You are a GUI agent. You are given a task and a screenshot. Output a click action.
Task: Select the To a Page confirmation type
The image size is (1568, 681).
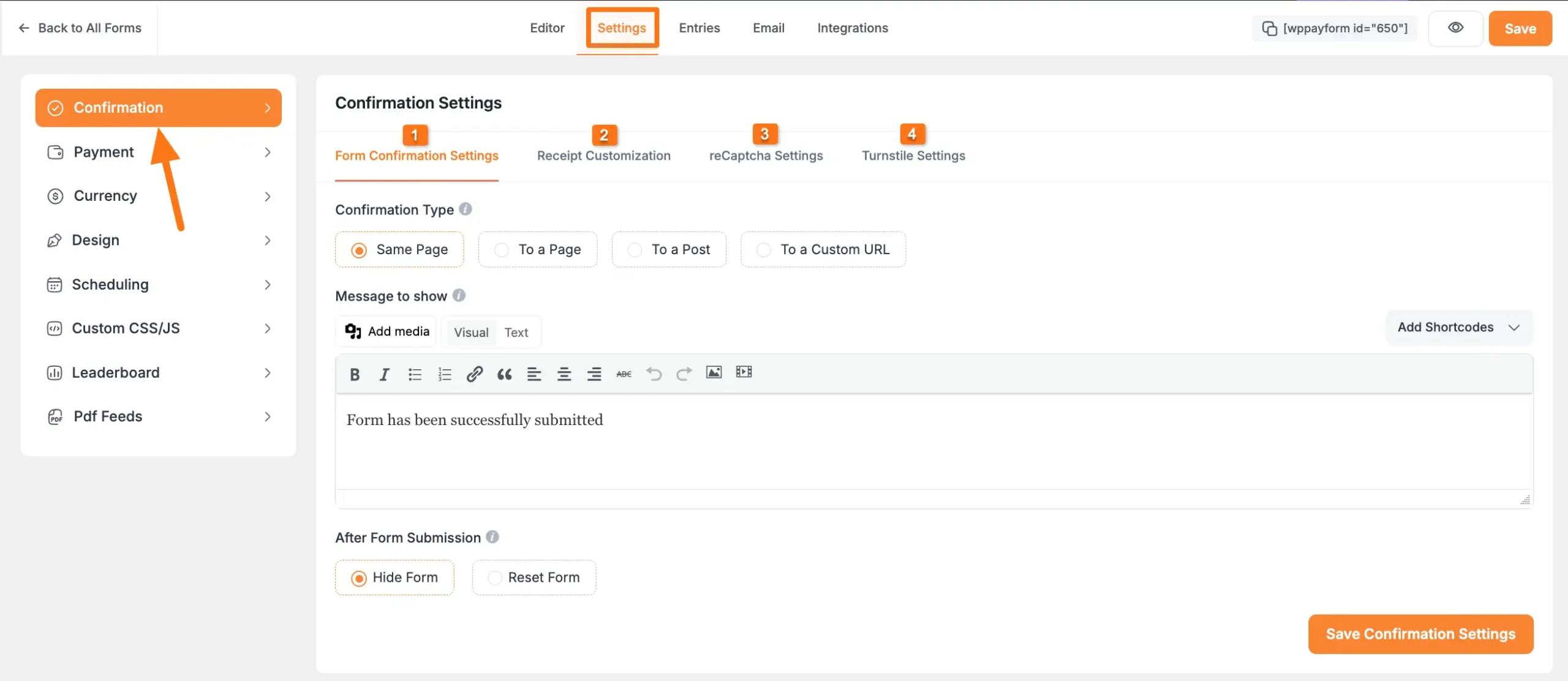[x=537, y=249]
